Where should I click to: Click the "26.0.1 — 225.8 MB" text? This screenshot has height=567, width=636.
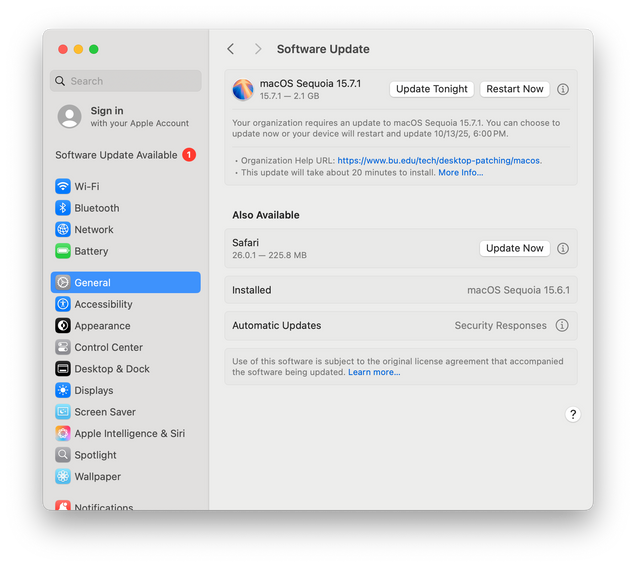coord(269,255)
